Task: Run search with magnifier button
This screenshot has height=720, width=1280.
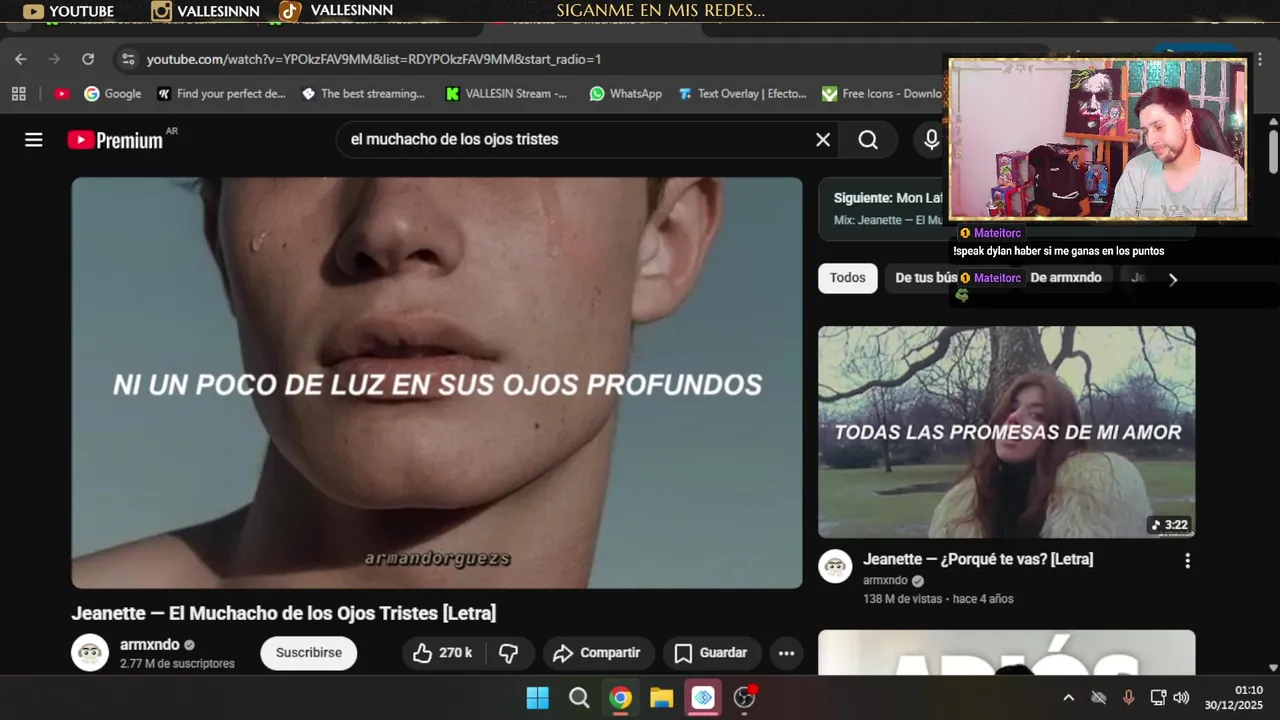Action: pos(868,140)
